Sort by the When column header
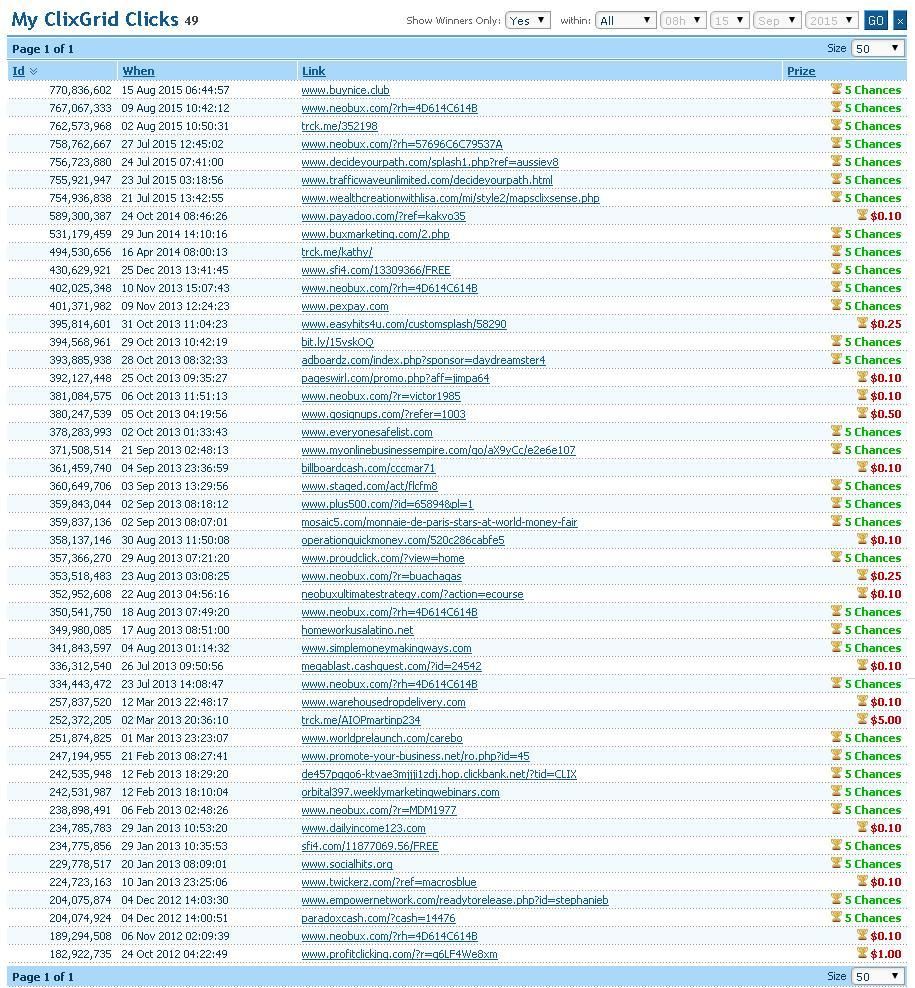The height and width of the screenshot is (988, 915). coord(138,71)
